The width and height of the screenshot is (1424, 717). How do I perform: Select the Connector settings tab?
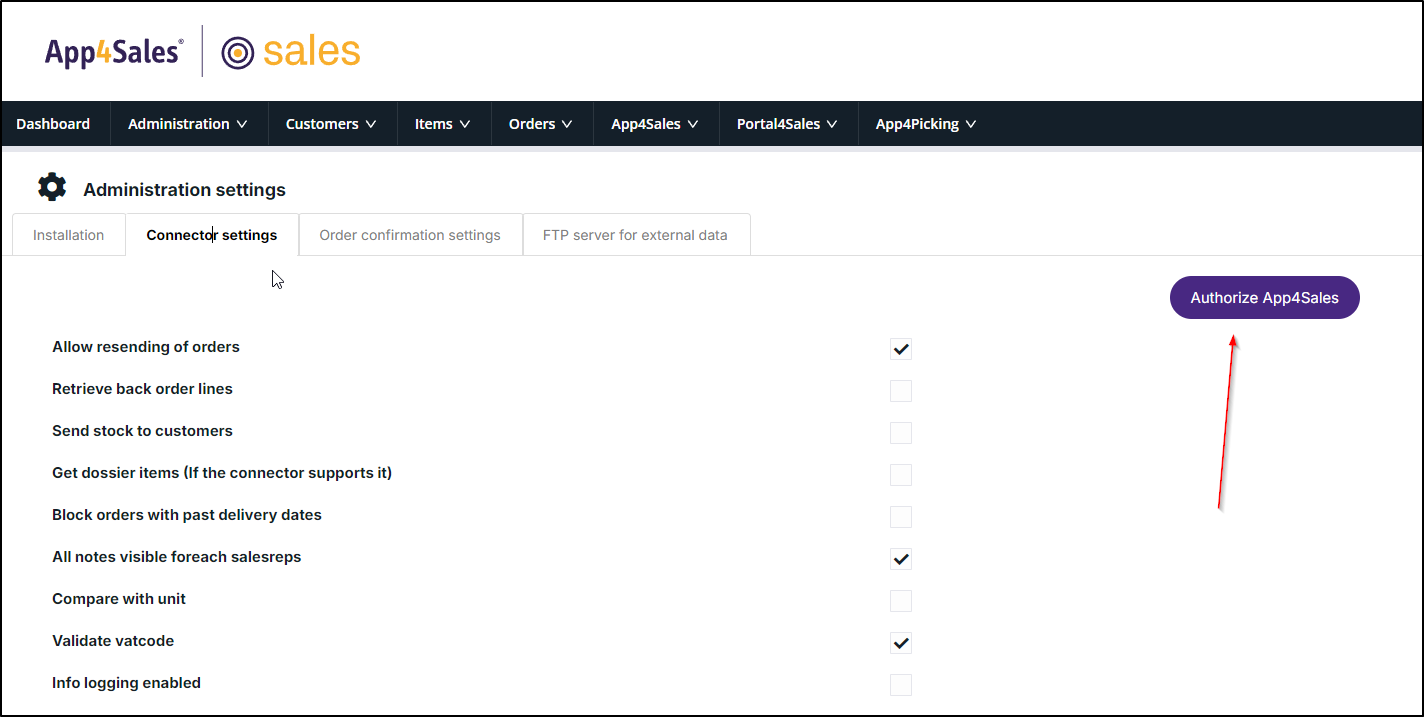[x=212, y=235]
